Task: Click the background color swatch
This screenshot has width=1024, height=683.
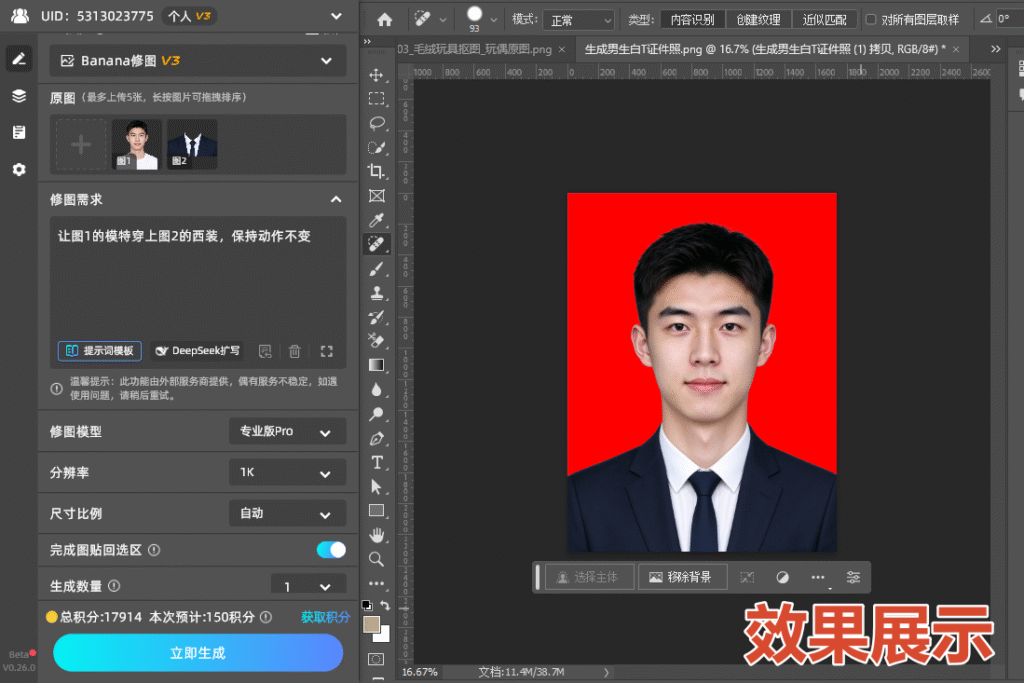Action: tap(384, 635)
